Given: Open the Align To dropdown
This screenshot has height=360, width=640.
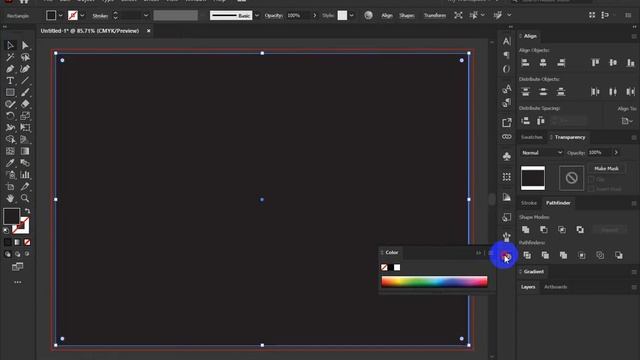Looking at the screenshot, I should pyautogui.click(x=626, y=121).
